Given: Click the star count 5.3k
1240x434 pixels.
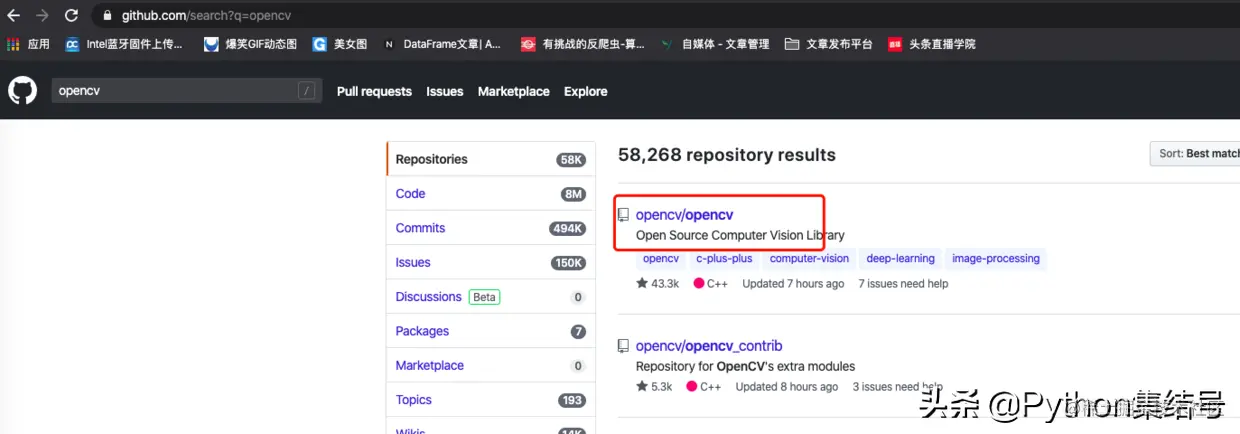Looking at the screenshot, I should point(654,387).
